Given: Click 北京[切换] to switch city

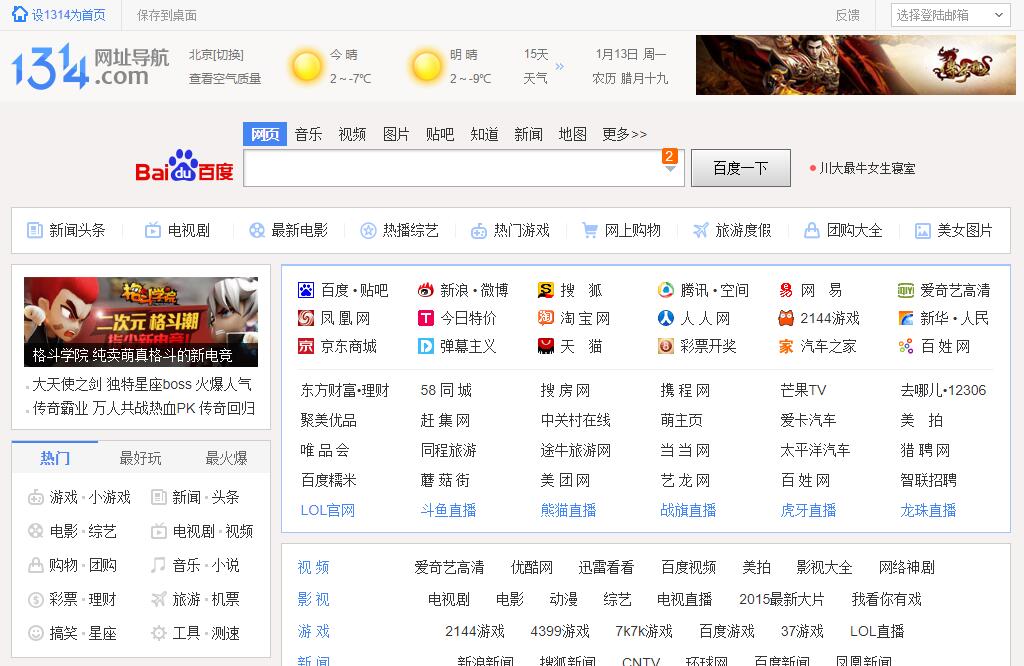Looking at the screenshot, I should coord(216,55).
